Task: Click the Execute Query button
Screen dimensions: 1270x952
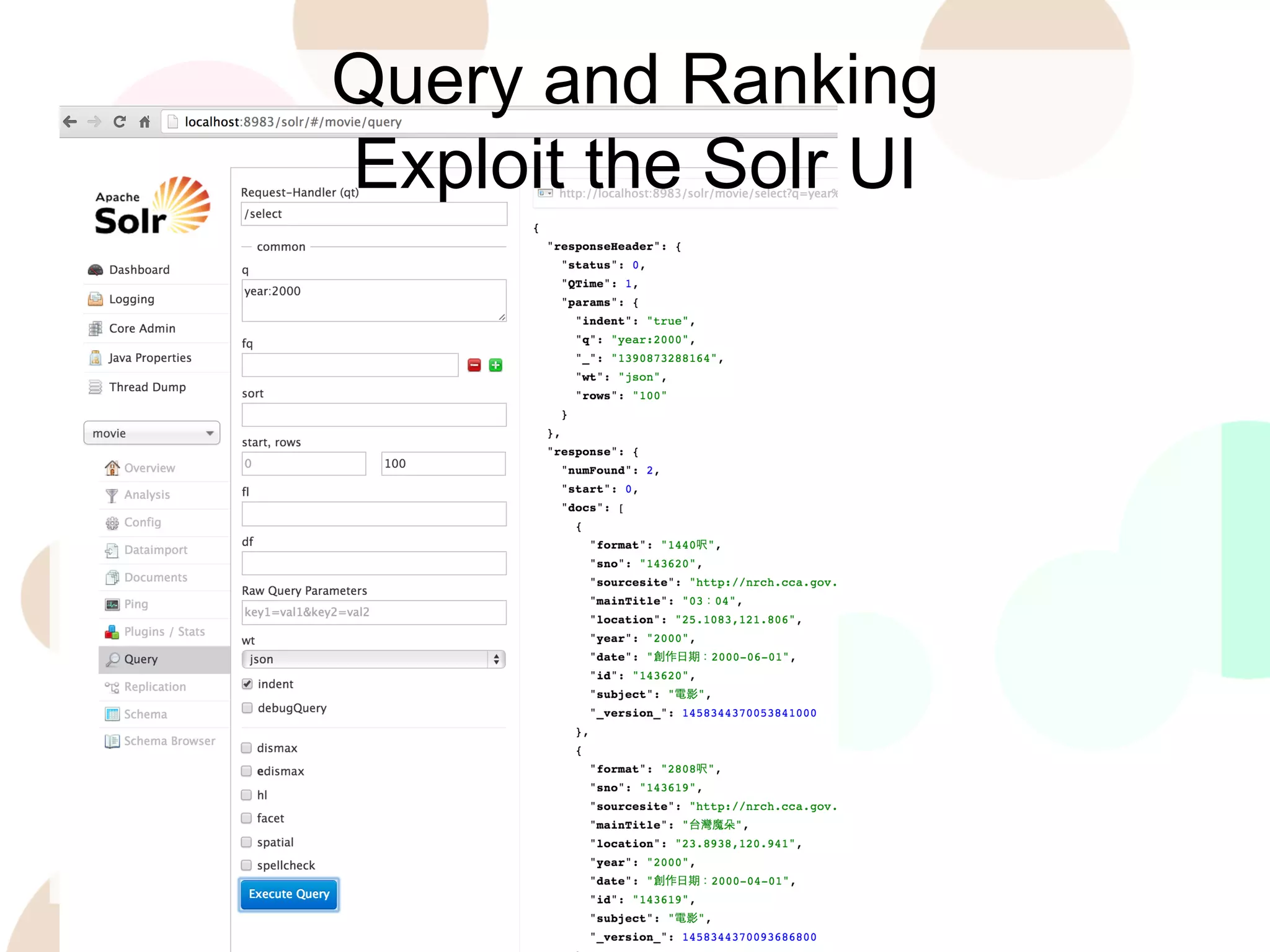Action: point(289,894)
